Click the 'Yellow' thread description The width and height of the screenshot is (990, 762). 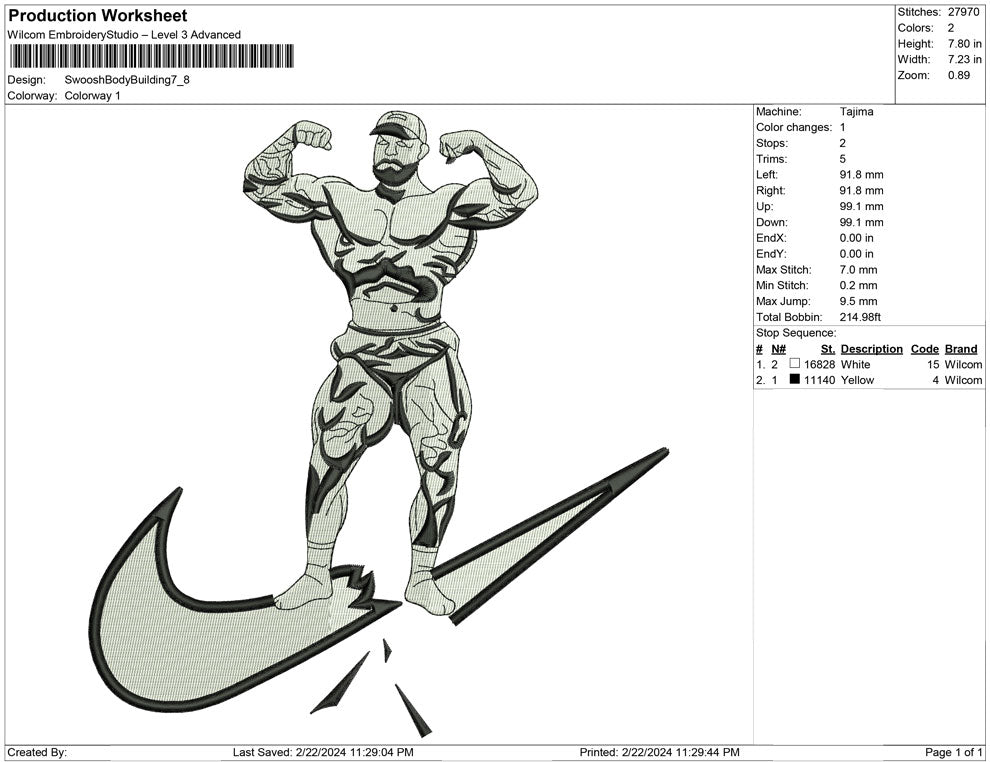tap(857, 380)
